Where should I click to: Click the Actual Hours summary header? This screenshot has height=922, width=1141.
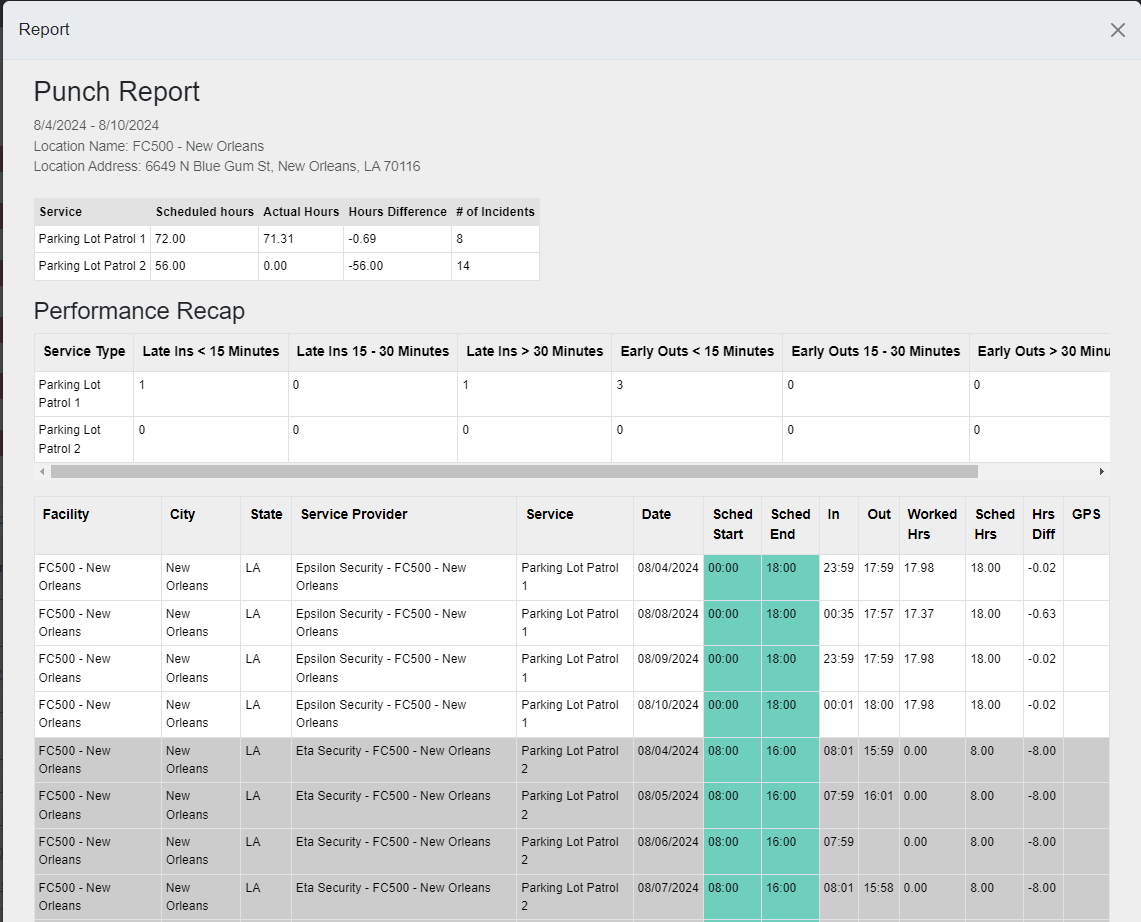coord(301,212)
